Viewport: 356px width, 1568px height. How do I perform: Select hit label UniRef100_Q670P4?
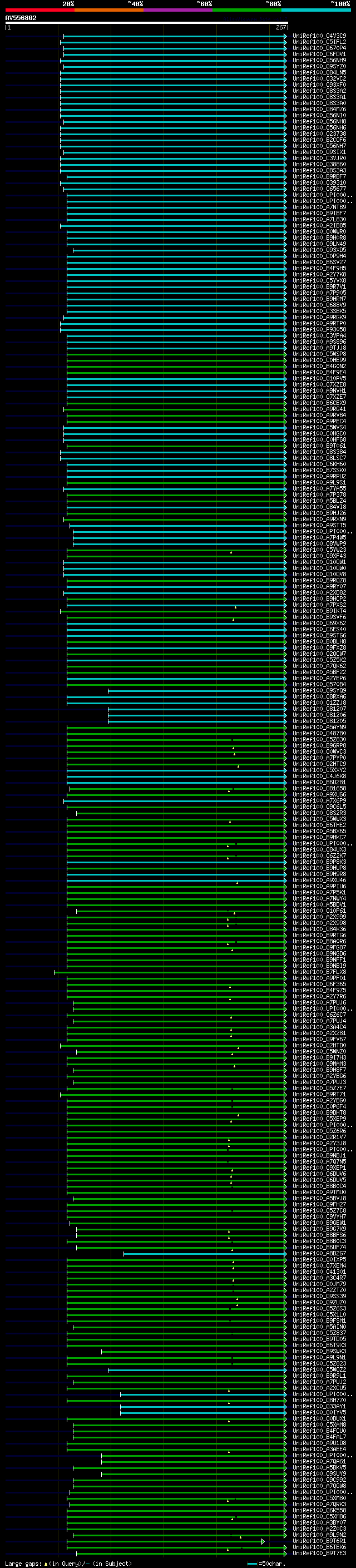click(x=319, y=48)
